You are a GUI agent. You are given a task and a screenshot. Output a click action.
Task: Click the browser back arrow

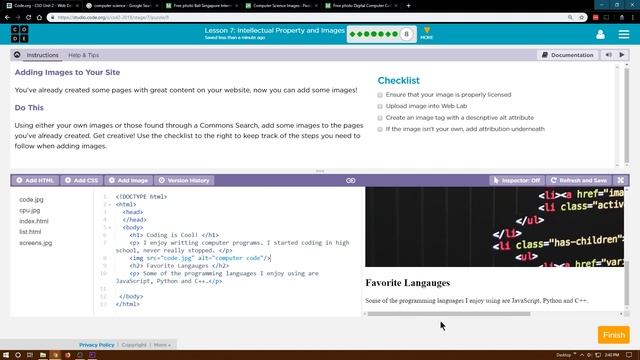coord(7,18)
